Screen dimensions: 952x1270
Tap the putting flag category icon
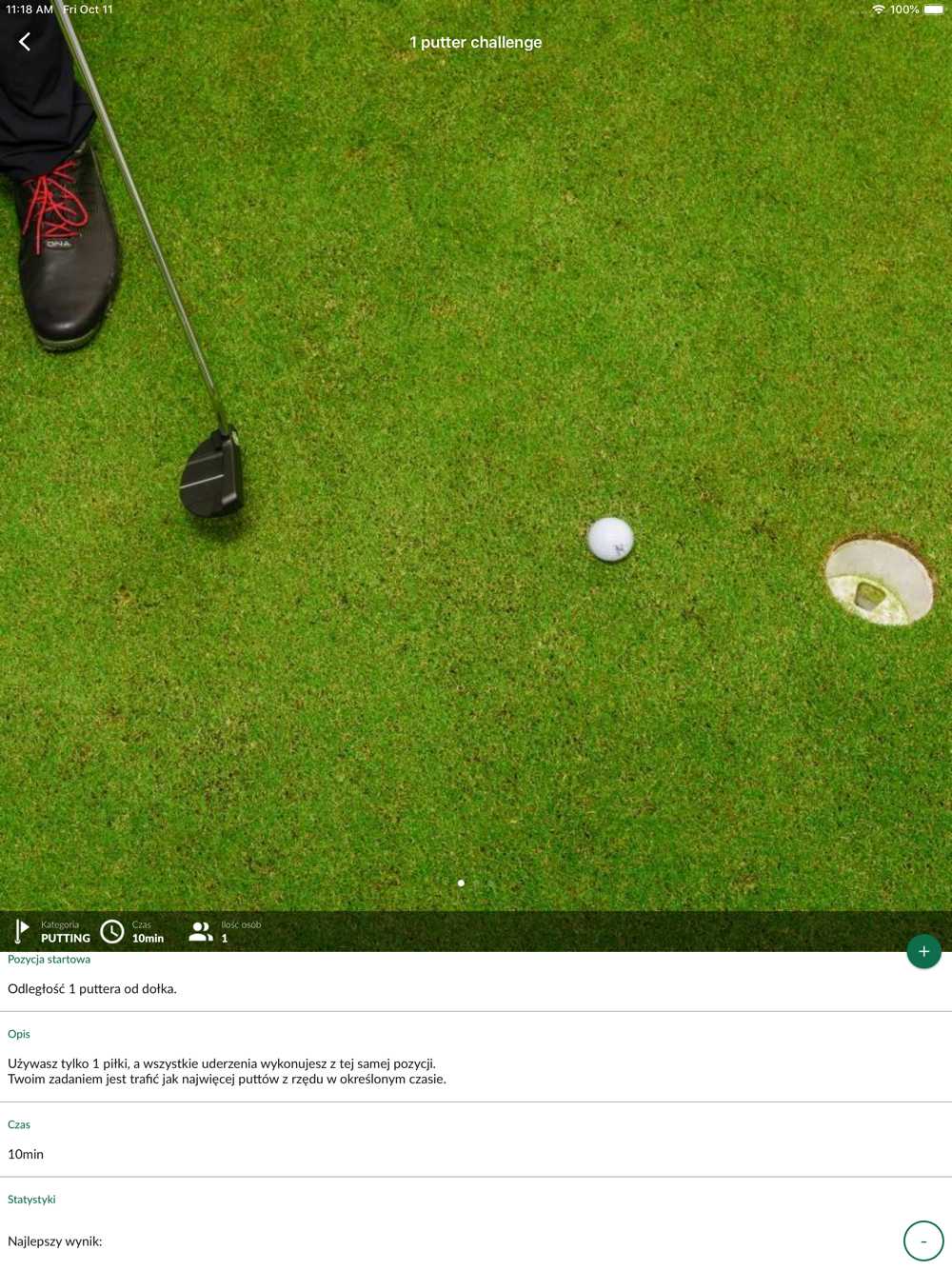click(21, 931)
